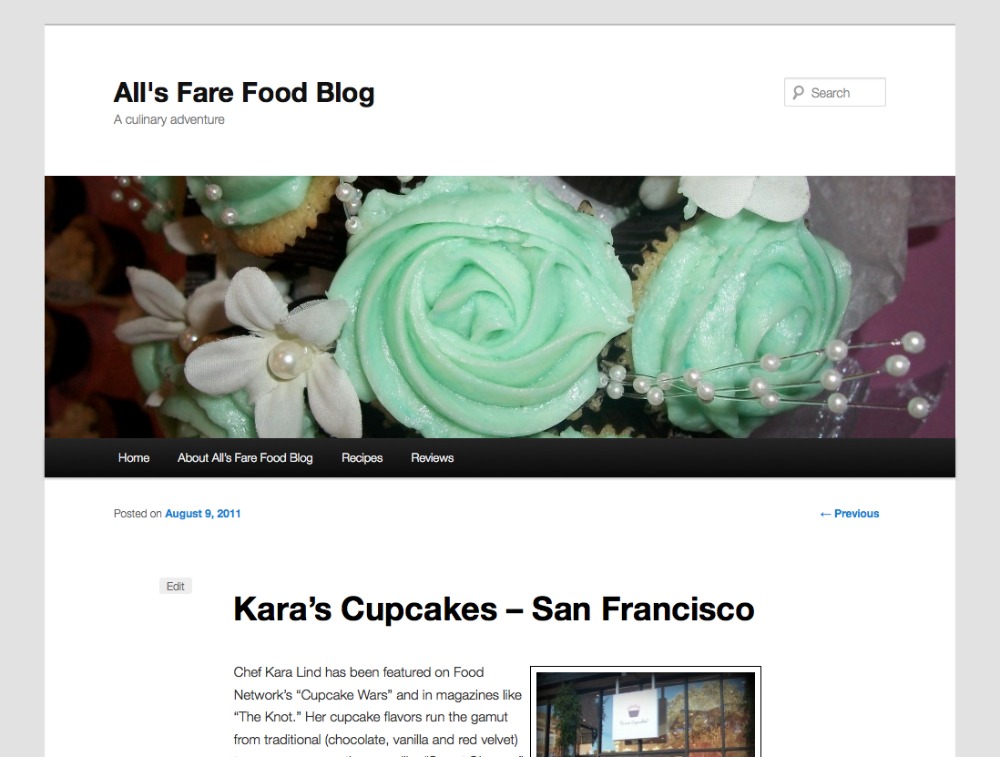The width and height of the screenshot is (1000, 757).
Task: Go to the Home menu item
Action: click(x=134, y=458)
